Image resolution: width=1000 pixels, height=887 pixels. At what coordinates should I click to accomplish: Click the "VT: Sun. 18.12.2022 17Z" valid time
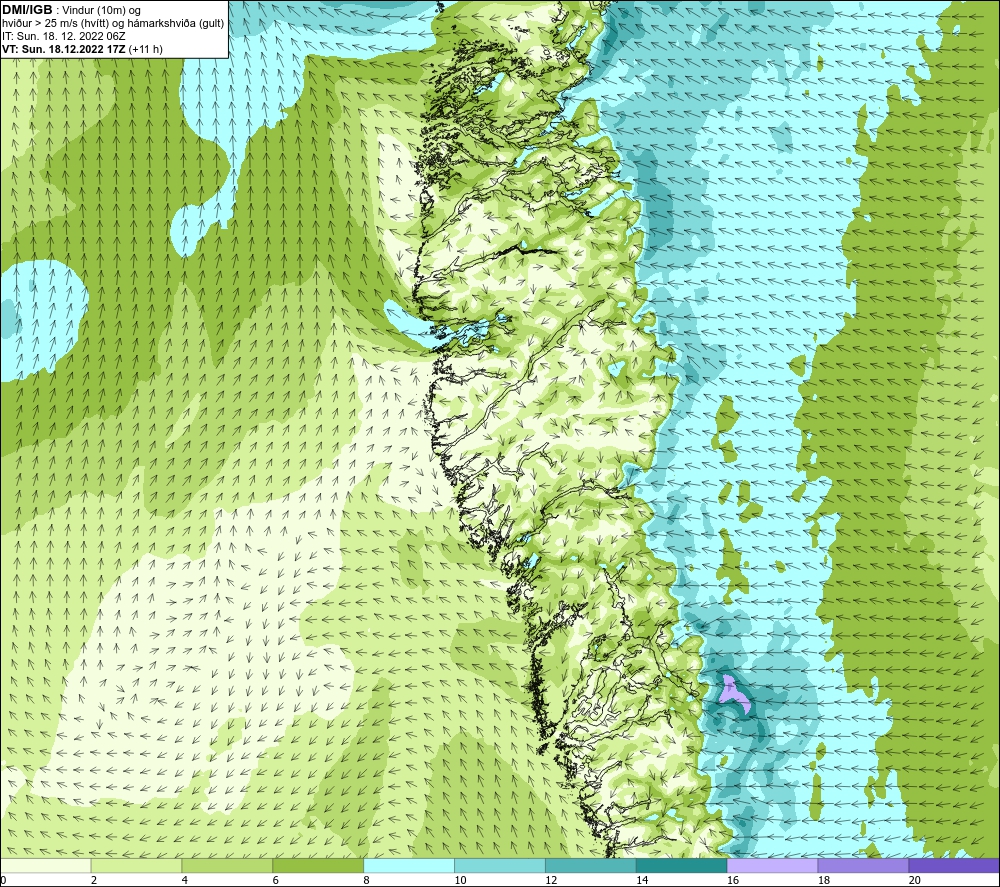tap(64, 49)
